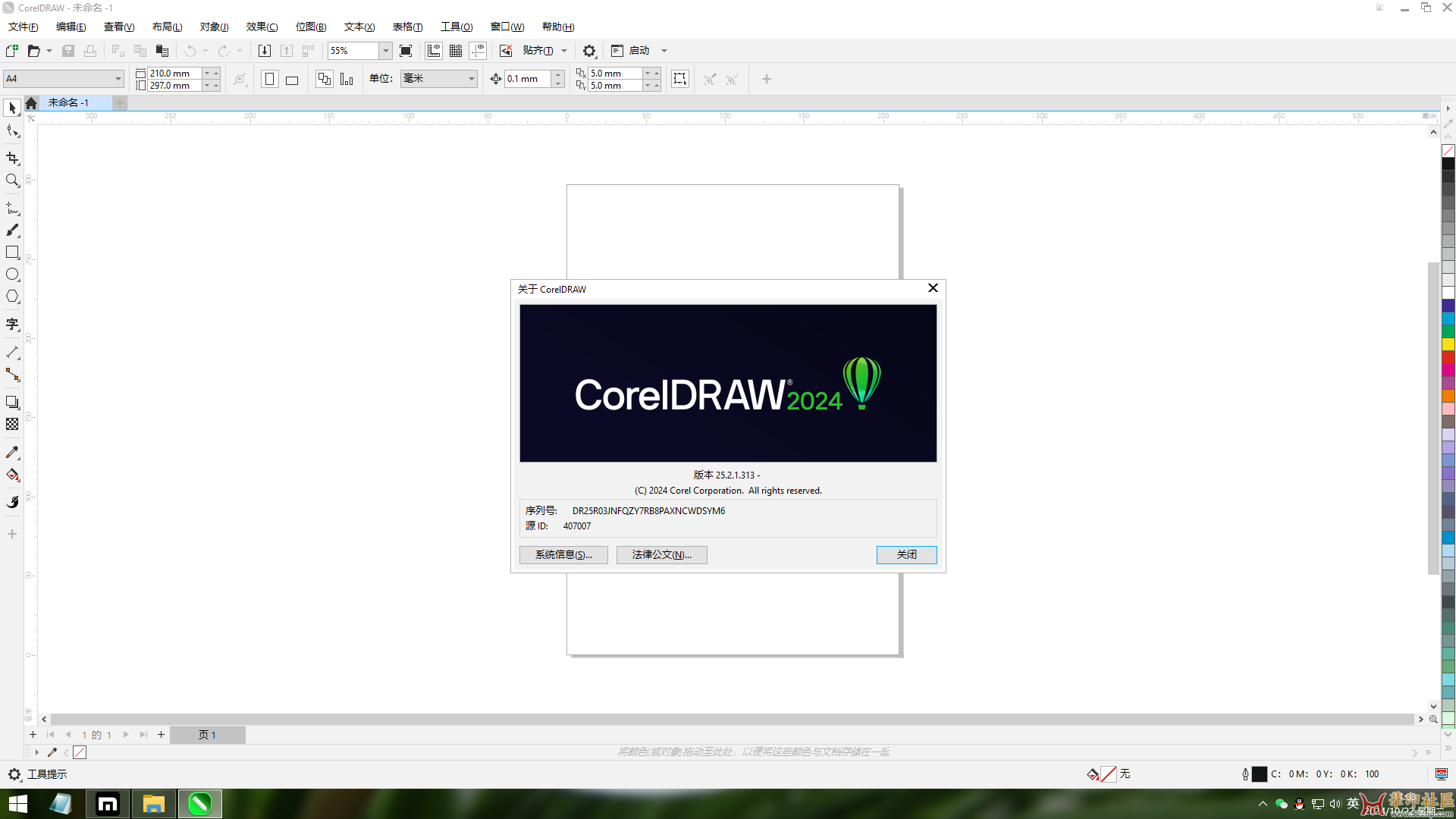
Task: Click 工具提示 in status bar
Action: click(x=47, y=774)
